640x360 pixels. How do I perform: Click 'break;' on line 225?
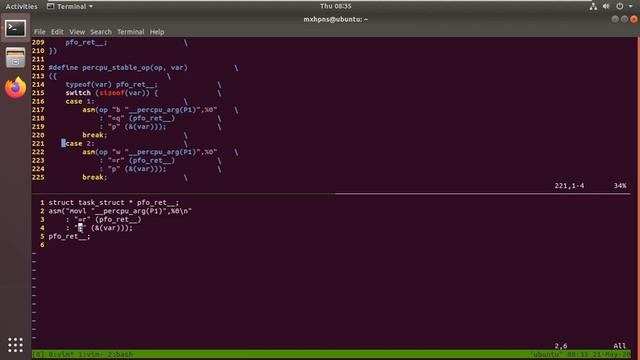pyautogui.click(x=95, y=177)
